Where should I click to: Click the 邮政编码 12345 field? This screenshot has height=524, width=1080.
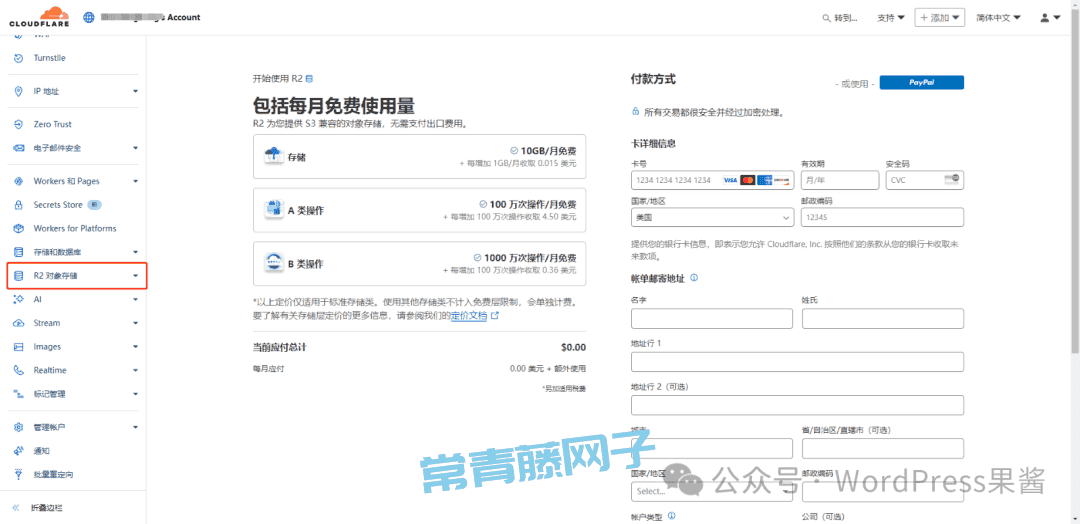point(882,217)
